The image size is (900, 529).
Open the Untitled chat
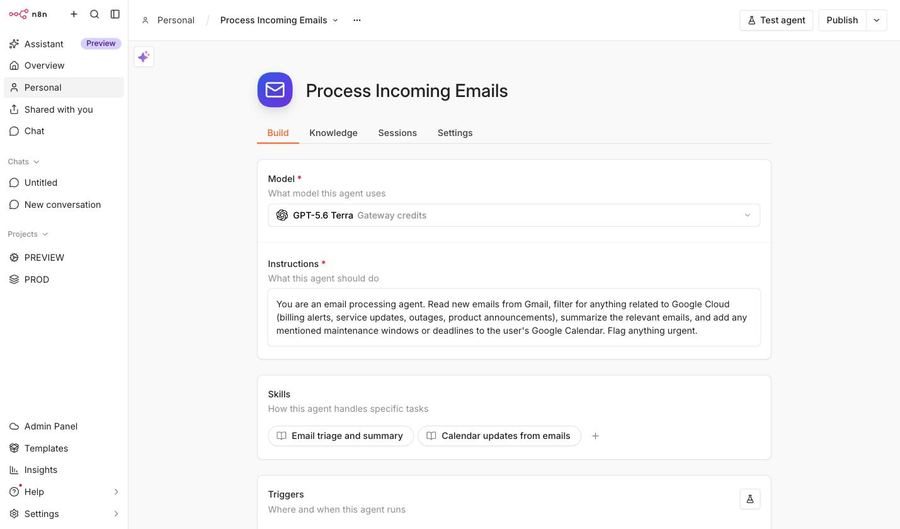[x=64, y=182]
